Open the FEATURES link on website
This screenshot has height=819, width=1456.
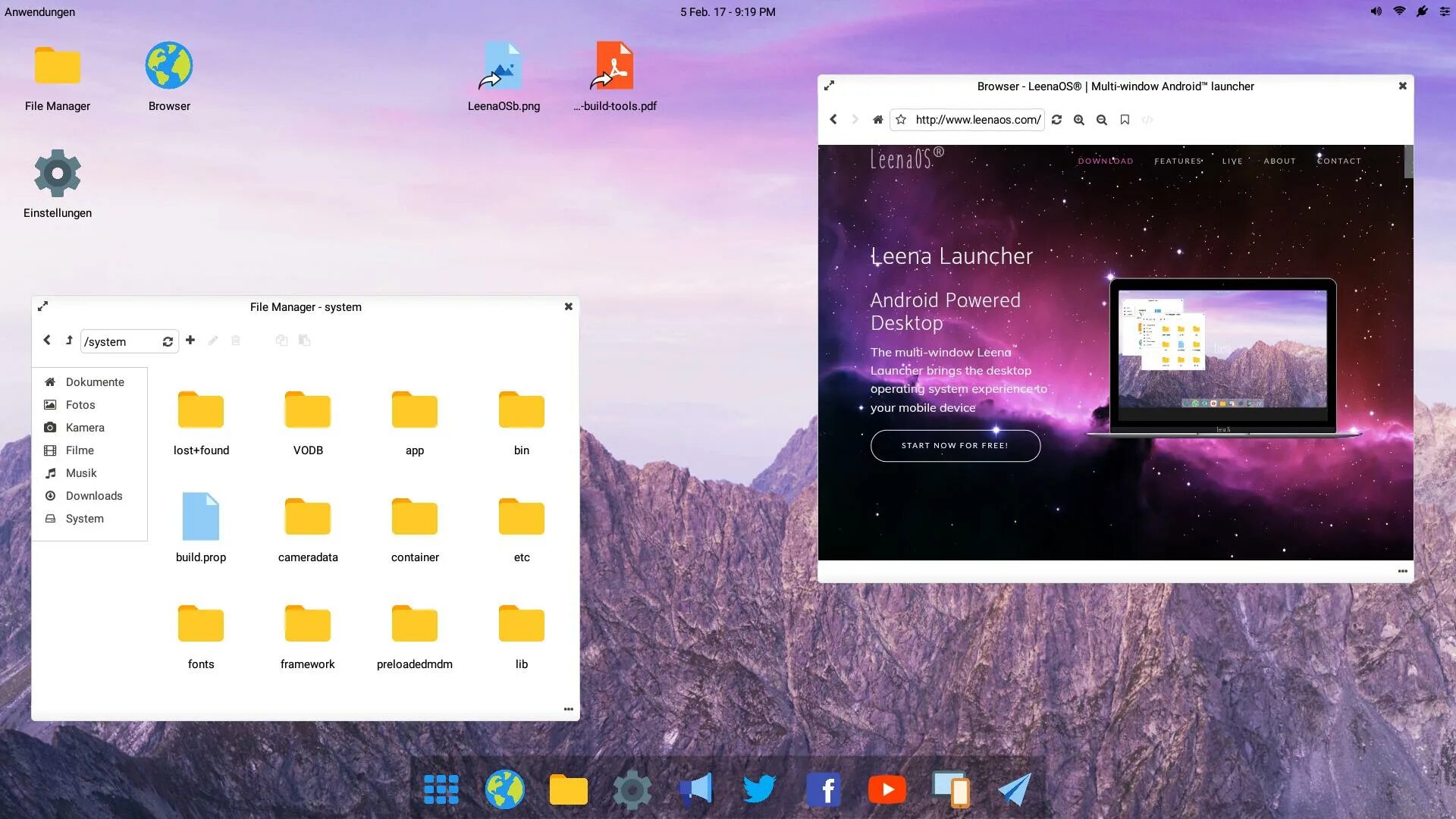pos(1178,161)
